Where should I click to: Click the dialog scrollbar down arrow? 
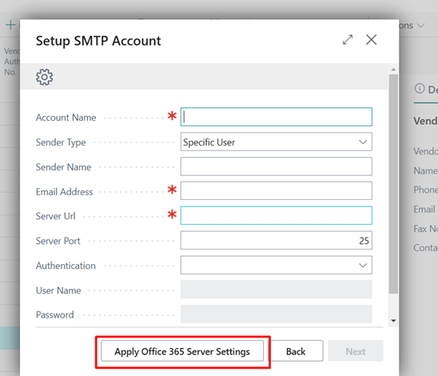pos(393,321)
